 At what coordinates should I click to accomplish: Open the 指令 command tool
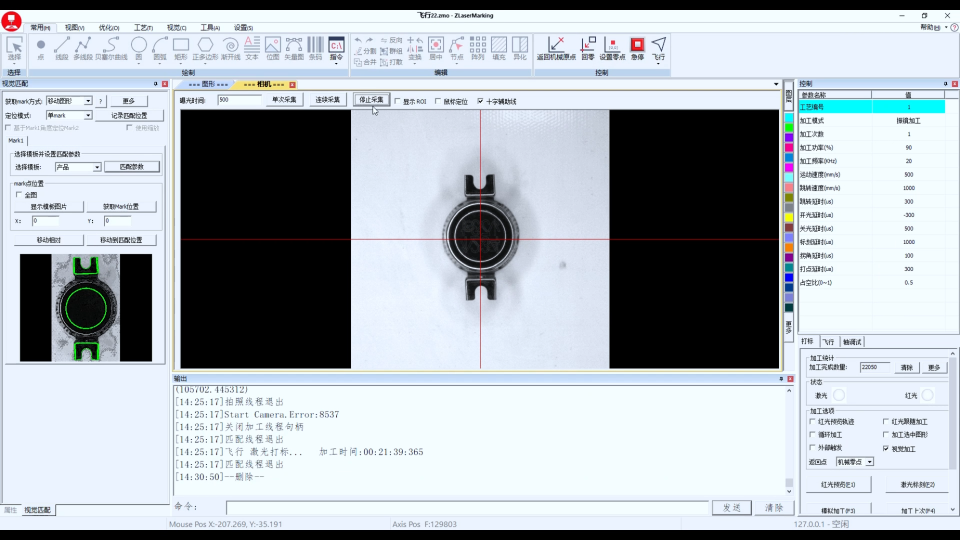point(336,49)
